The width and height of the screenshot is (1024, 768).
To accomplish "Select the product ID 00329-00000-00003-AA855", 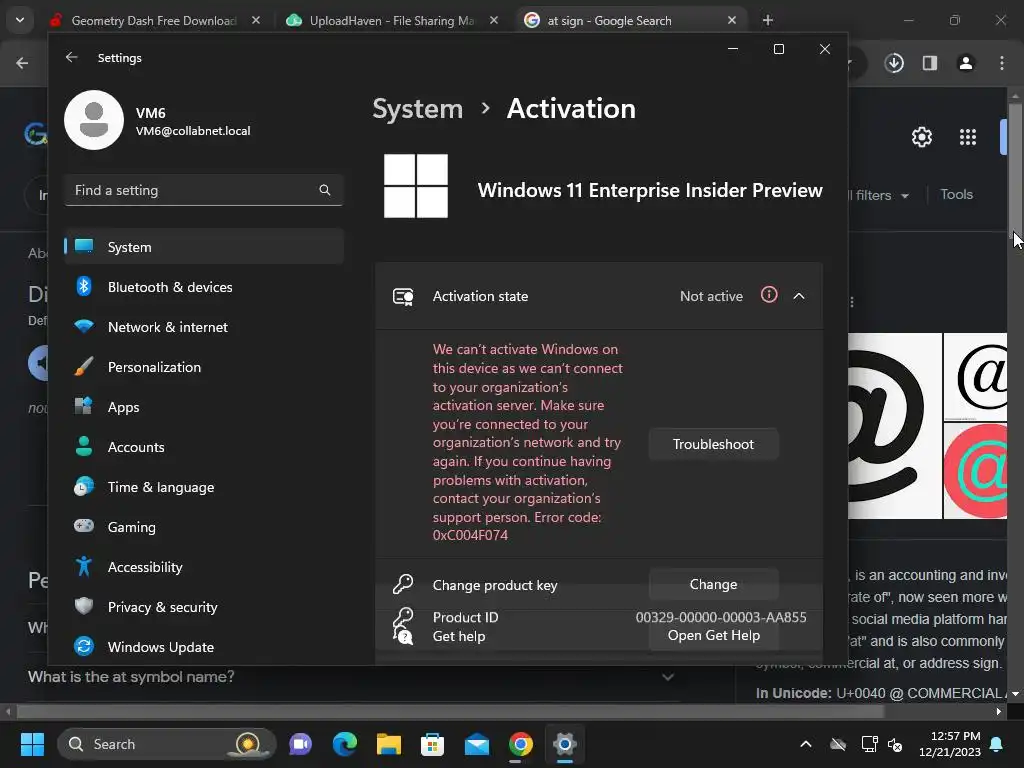I will point(721,617).
